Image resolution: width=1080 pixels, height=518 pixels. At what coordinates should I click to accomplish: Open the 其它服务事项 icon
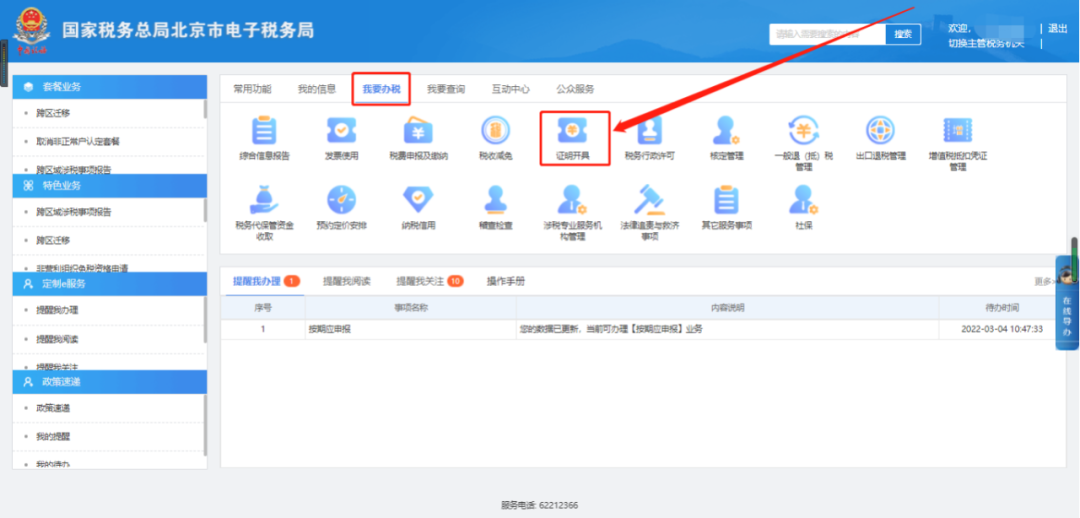coord(726,199)
